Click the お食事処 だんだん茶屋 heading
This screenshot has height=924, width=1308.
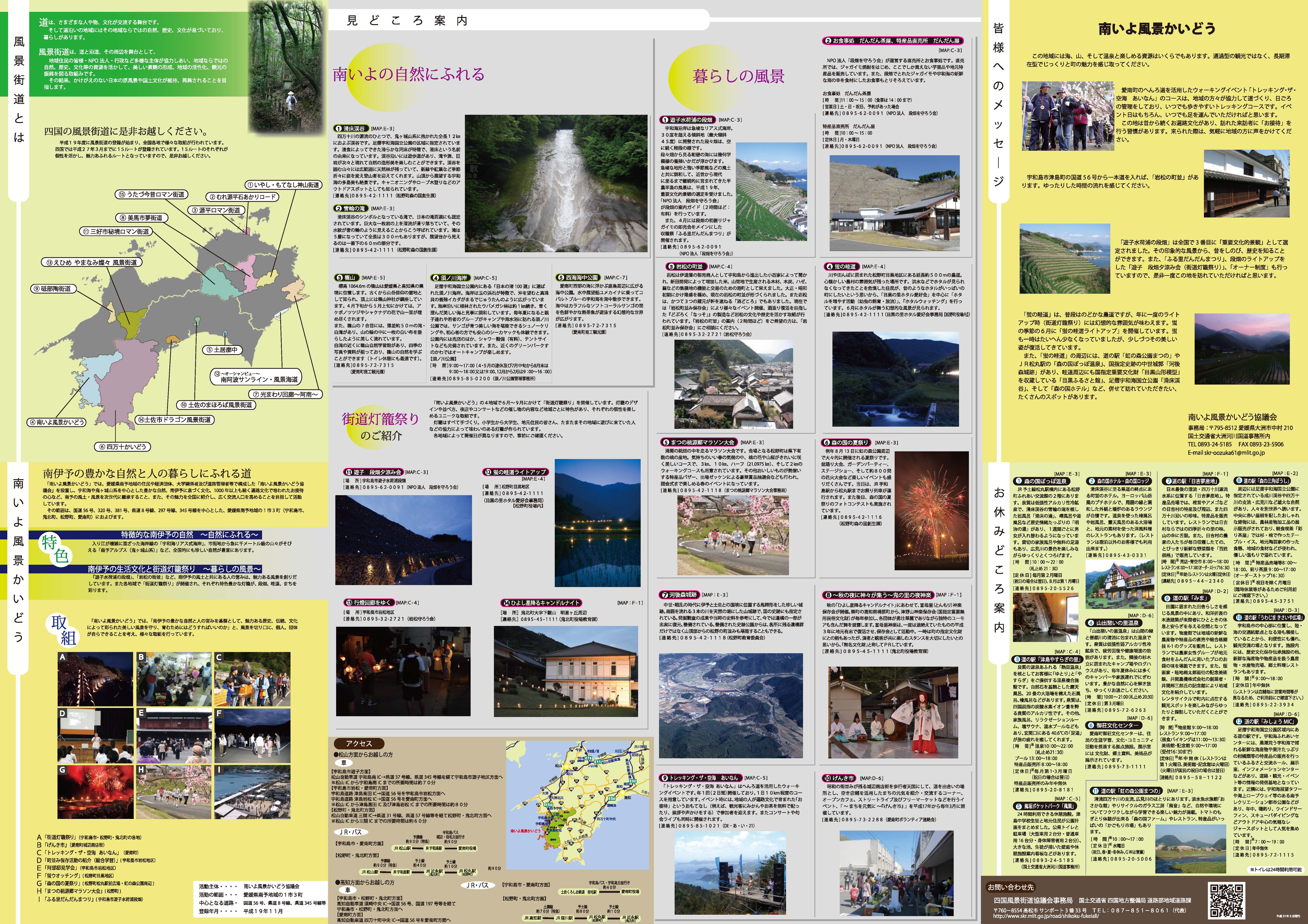(893, 41)
